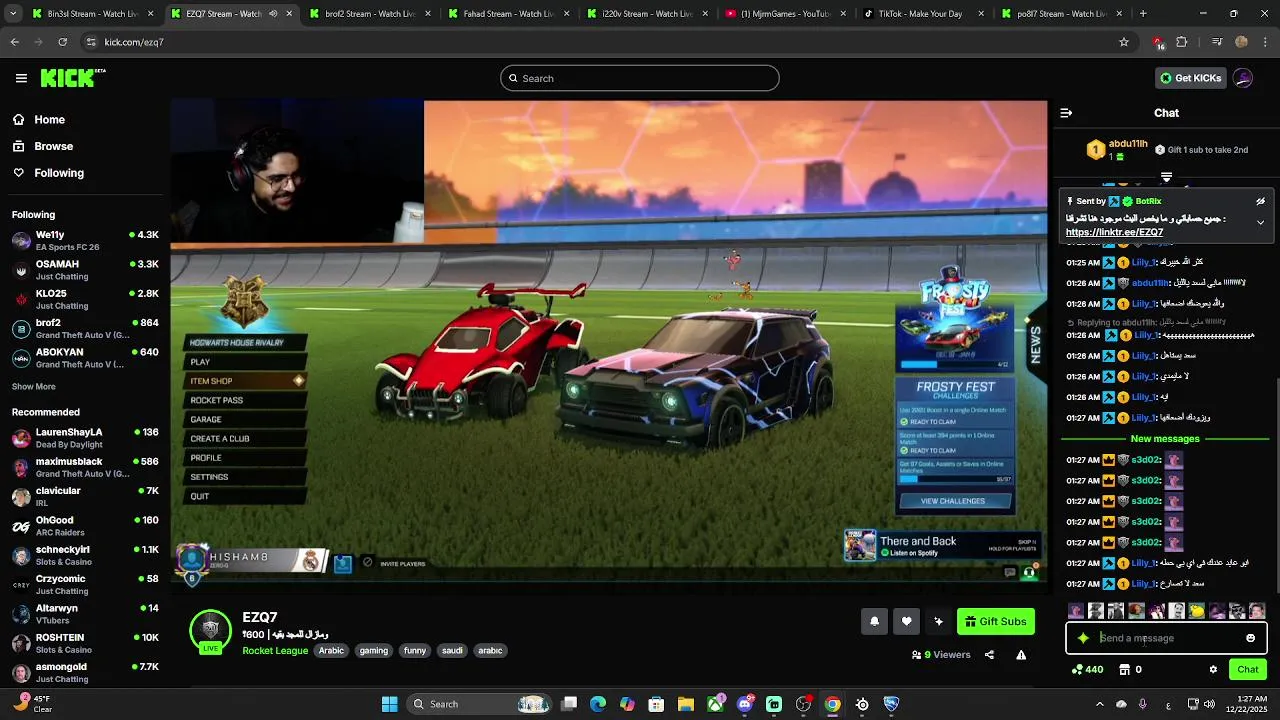This screenshot has height=720, width=1280.
Task: Open Discord from the taskbar
Action: (x=745, y=704)
